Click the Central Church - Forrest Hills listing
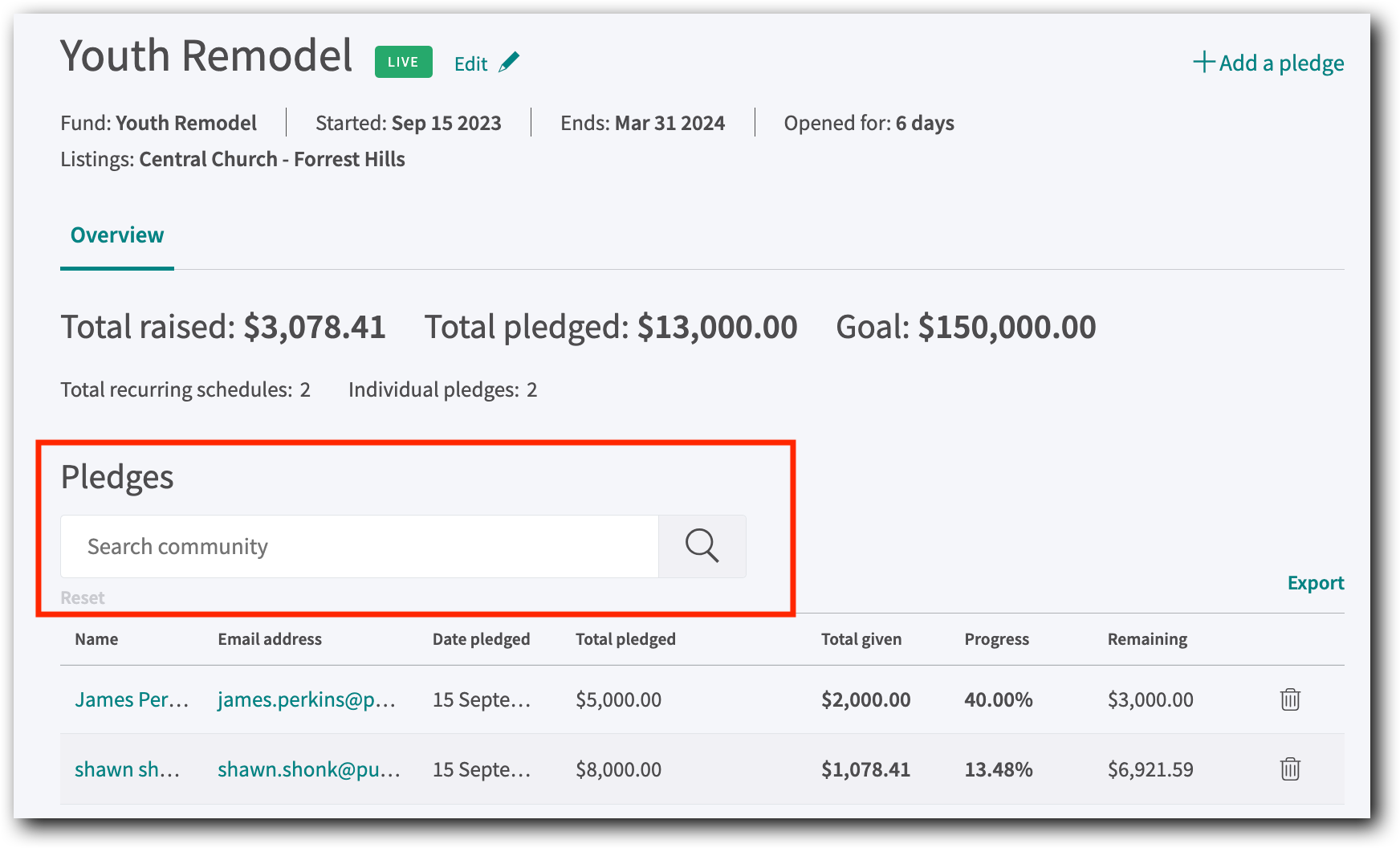The height and width of the screenshot is (848, 1400). (272, 159)
